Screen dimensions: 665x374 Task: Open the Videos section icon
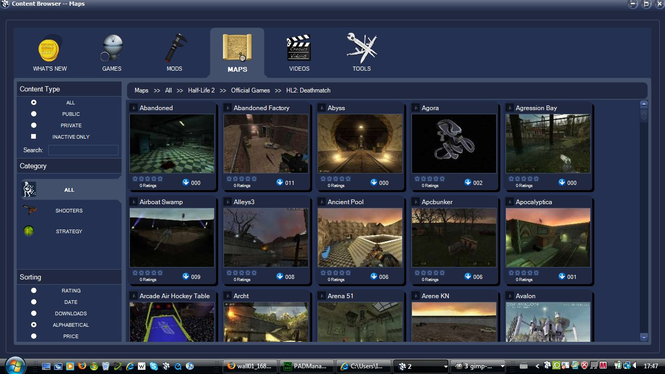(299, 47)
